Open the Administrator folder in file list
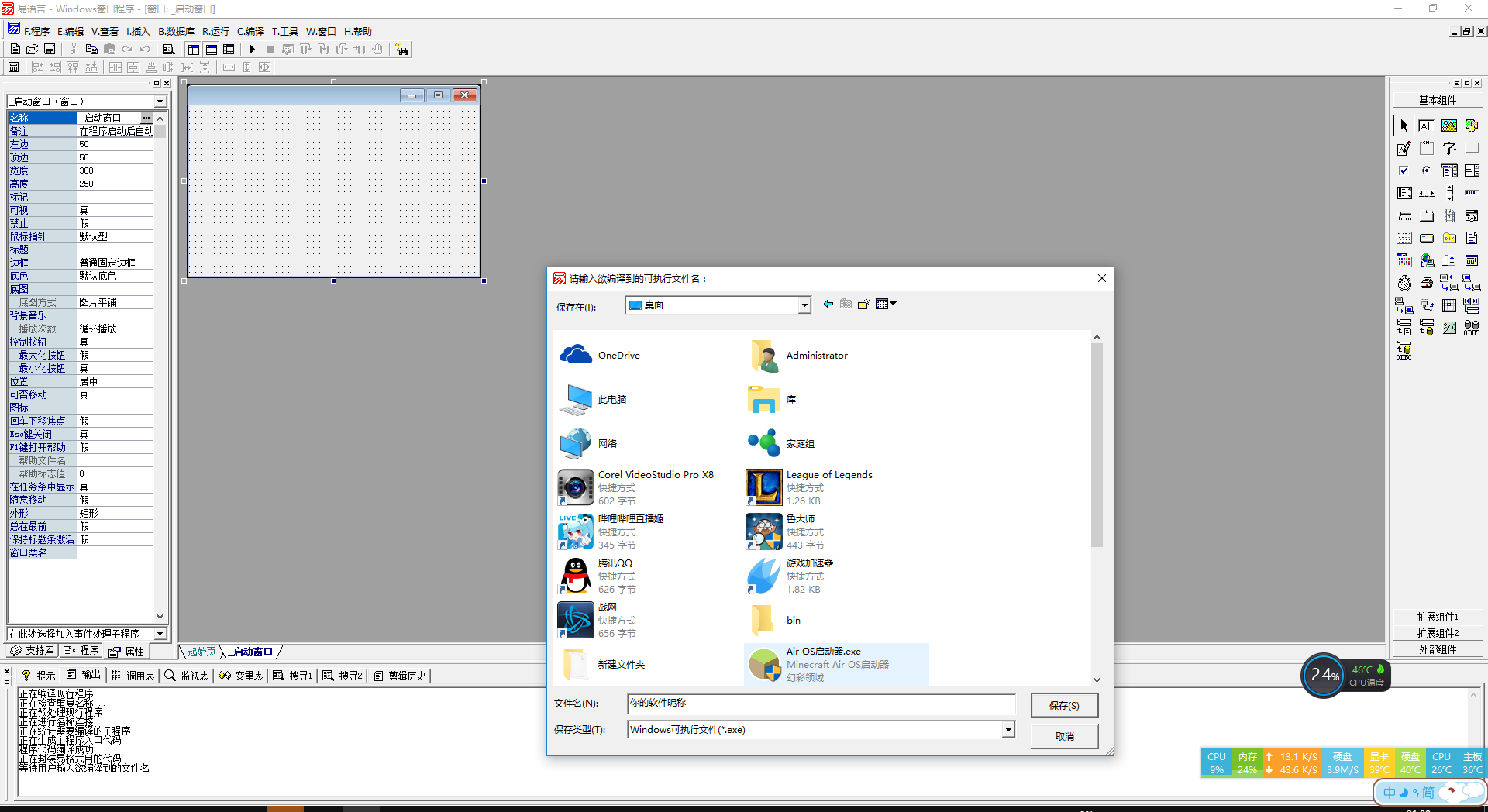This screenshot has height=812, width=1488. pyautogui.click(x=798, y=355)
